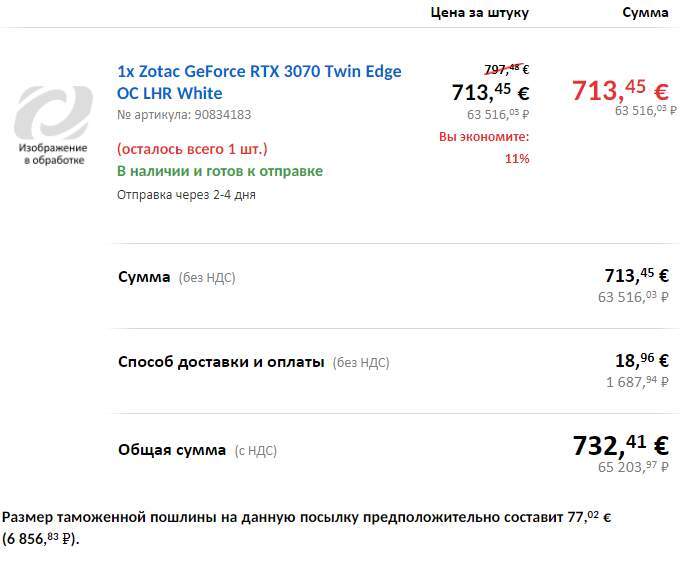This screenshot has width=694, height=561.
Task: Click the red 'осталось всего 1 шт.' notice
Action: (x=192, y=149)
